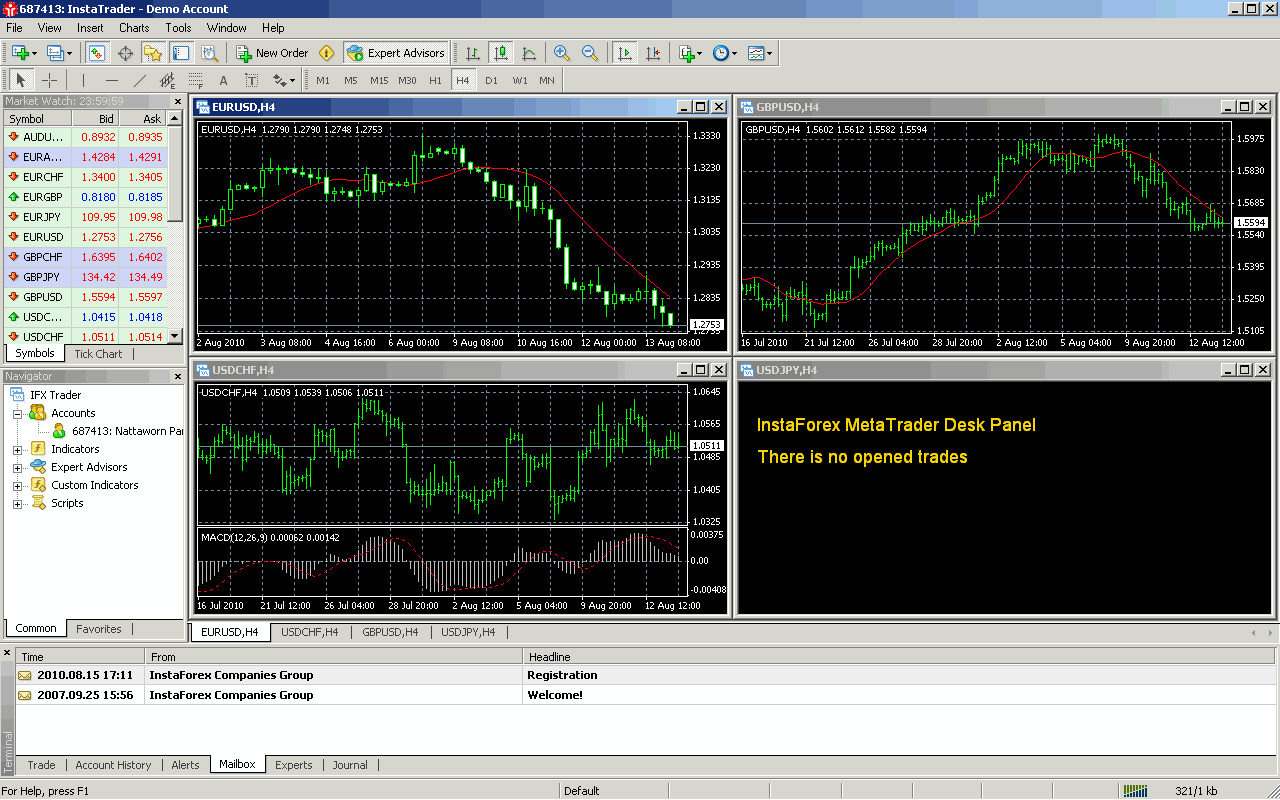Switch timeframe to M15
Screen dimensions: 1280x800
379,80
